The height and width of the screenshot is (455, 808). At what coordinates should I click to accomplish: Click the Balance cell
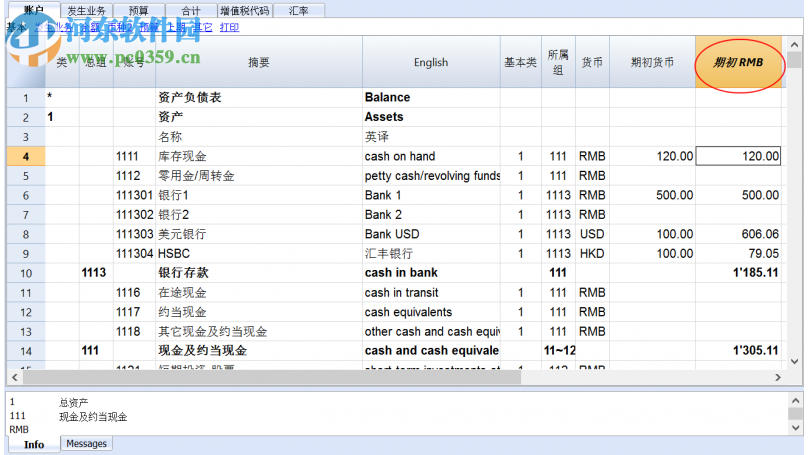point(431,97)
